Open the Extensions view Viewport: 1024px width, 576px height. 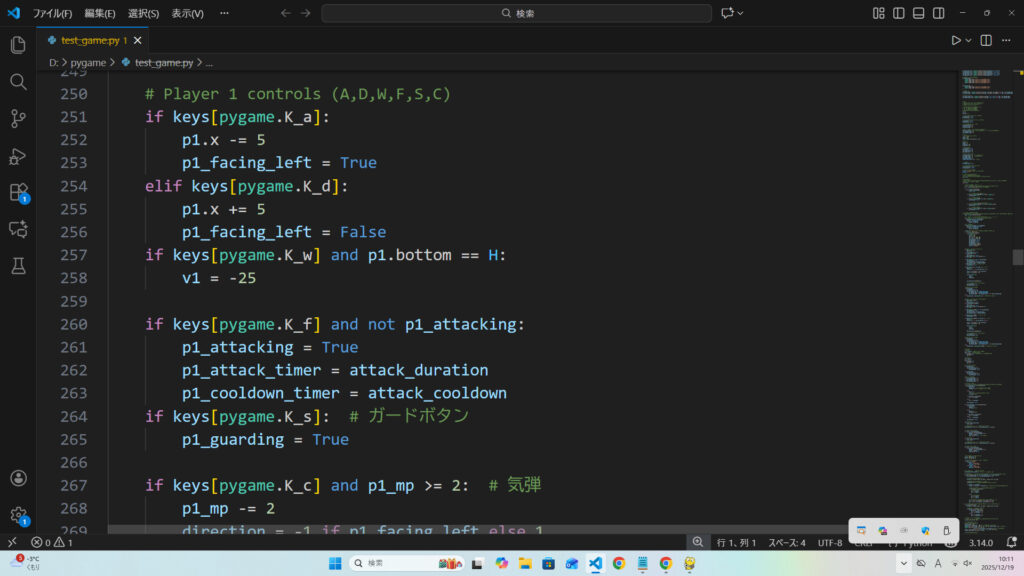click(x=17, y=192)
